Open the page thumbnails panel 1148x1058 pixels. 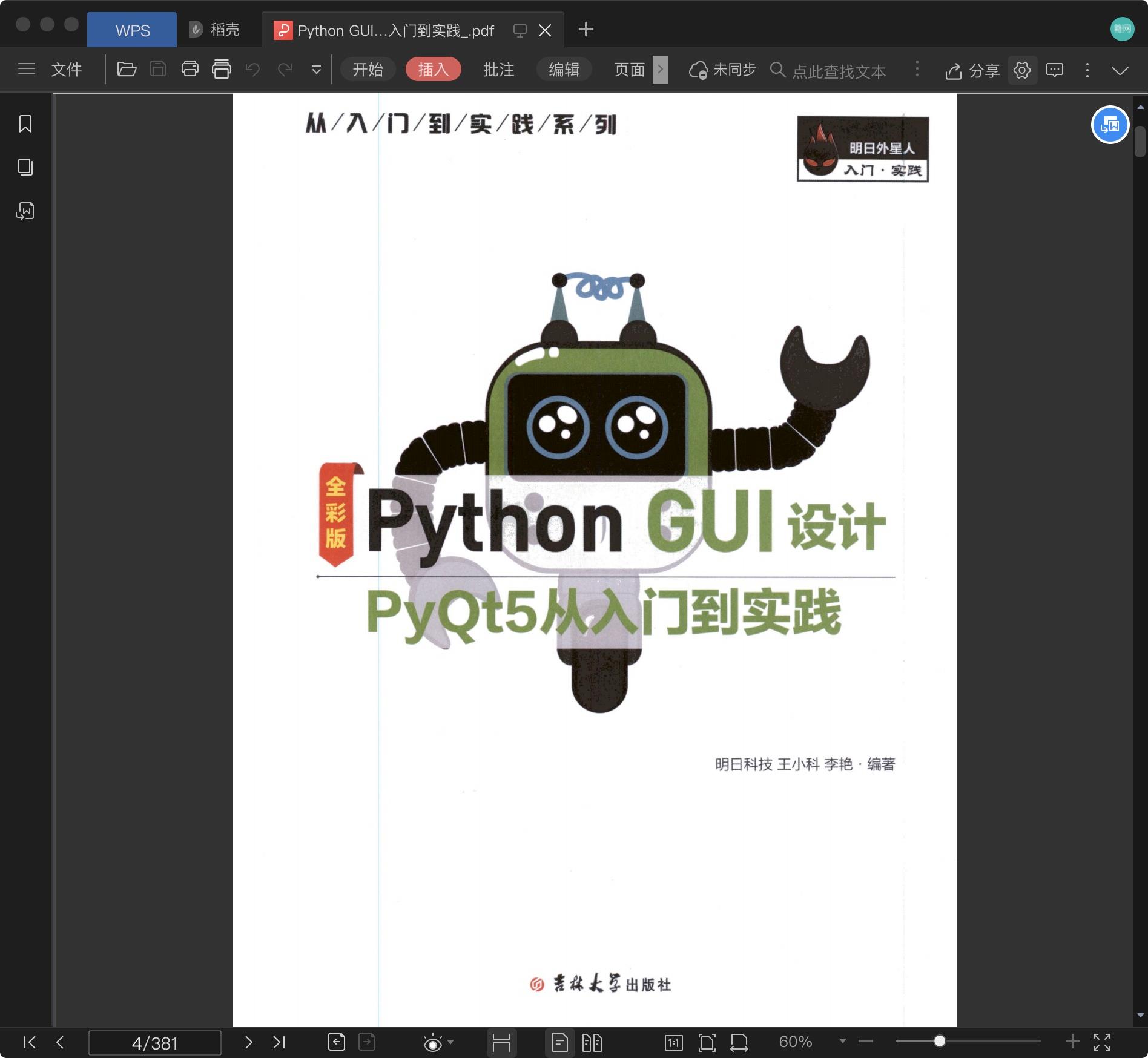tap(25, 167)
